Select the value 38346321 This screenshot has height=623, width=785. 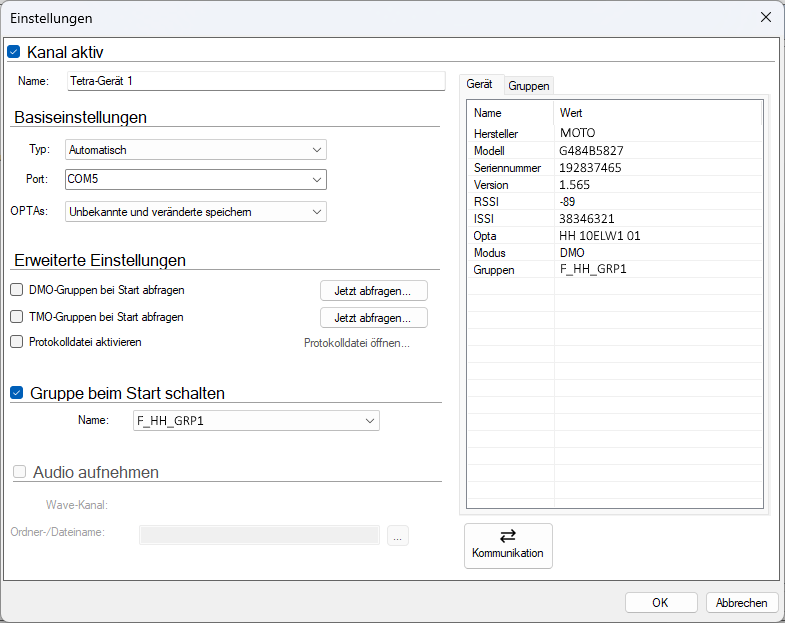pos(587,219)
